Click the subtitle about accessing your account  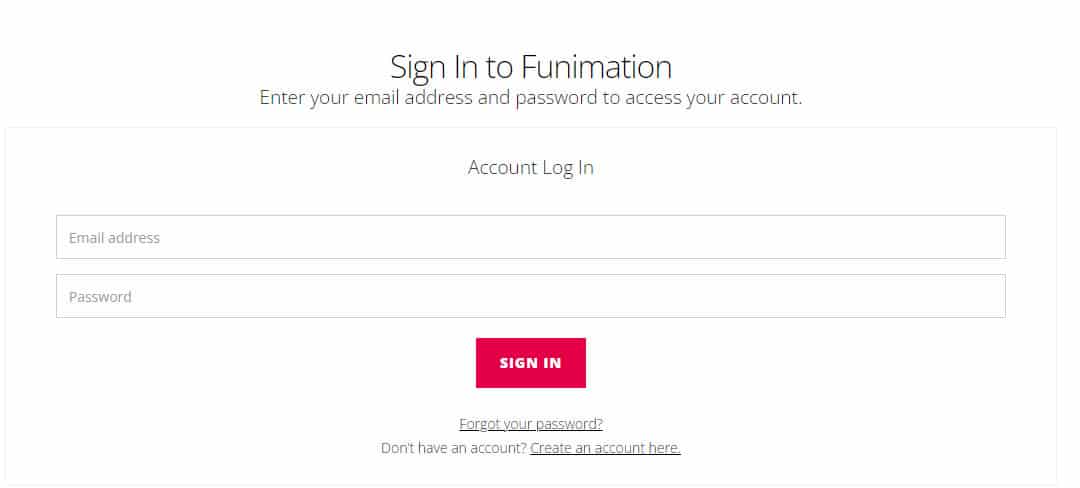[530, 98]
